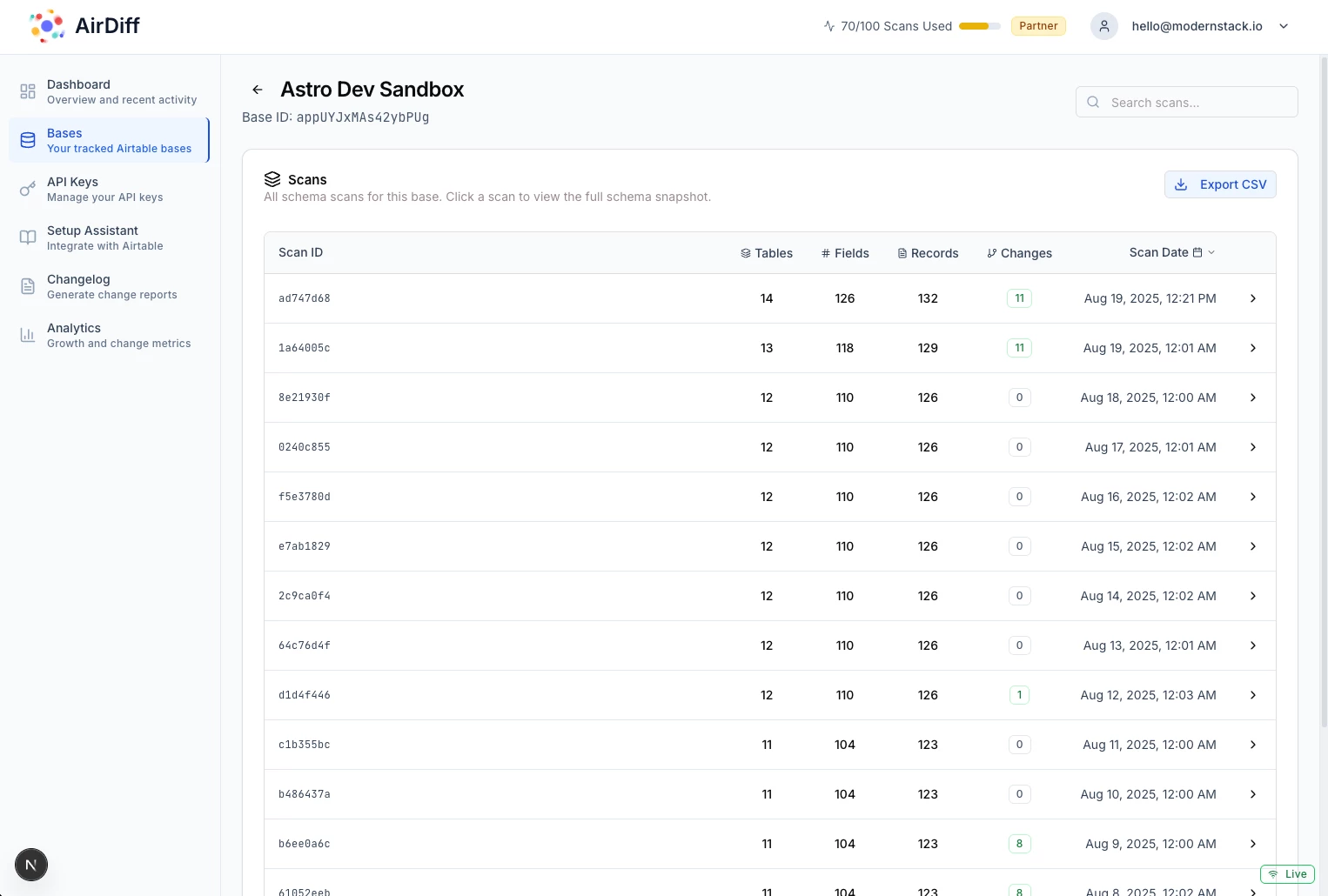Click scan ID b486437a

[x=305, y=794]
